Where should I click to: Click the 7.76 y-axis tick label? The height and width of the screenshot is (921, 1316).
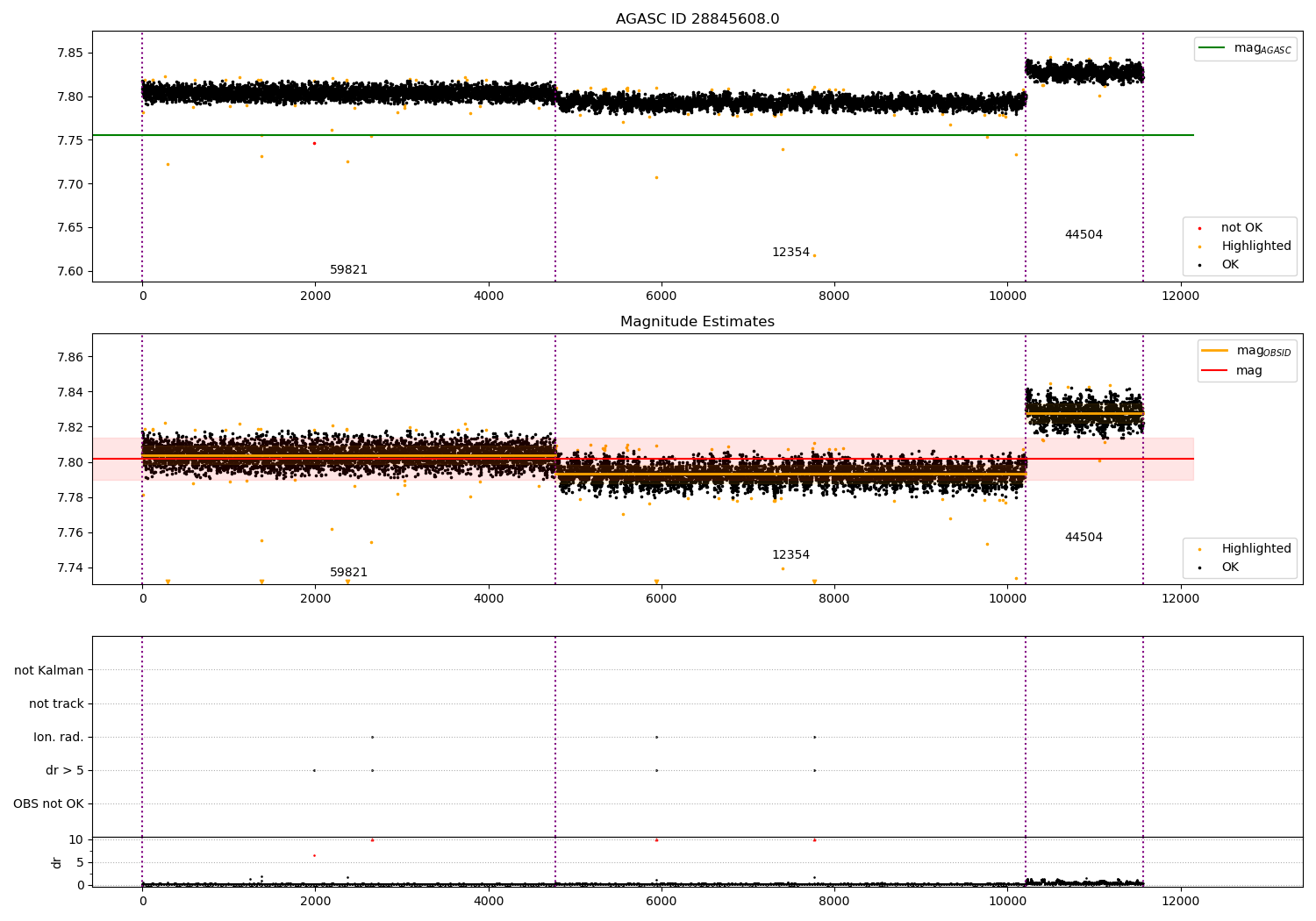[69, 533]
